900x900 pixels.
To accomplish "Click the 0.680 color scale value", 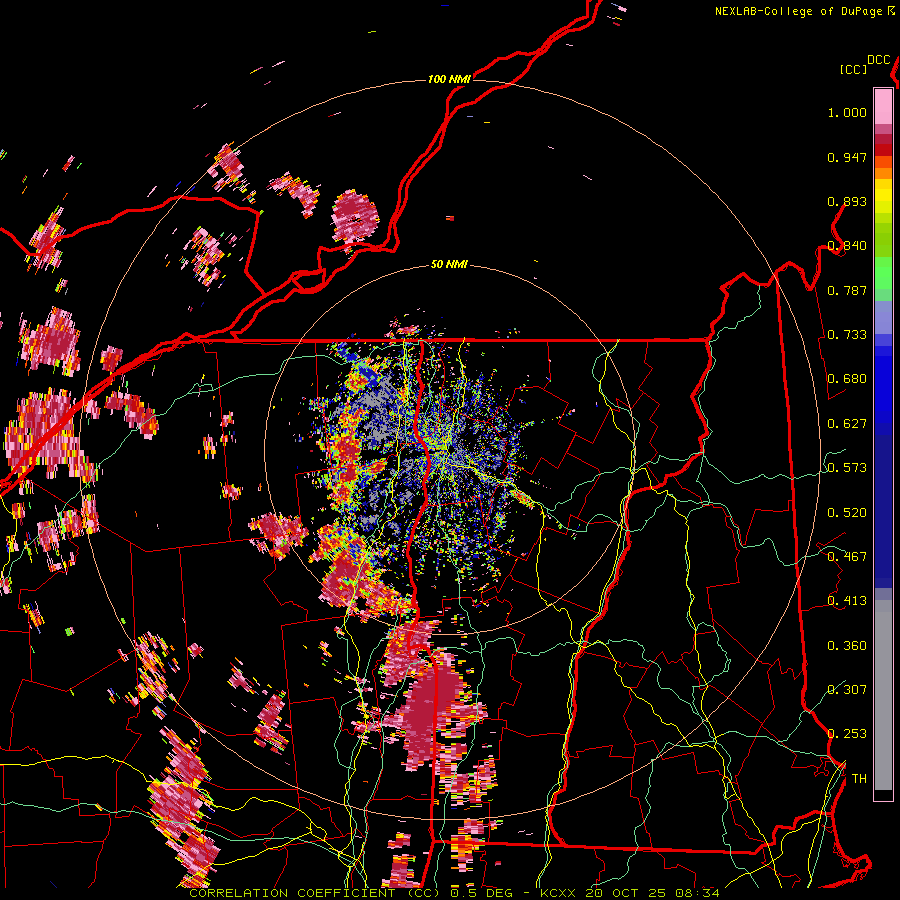I will pos(847,379).
